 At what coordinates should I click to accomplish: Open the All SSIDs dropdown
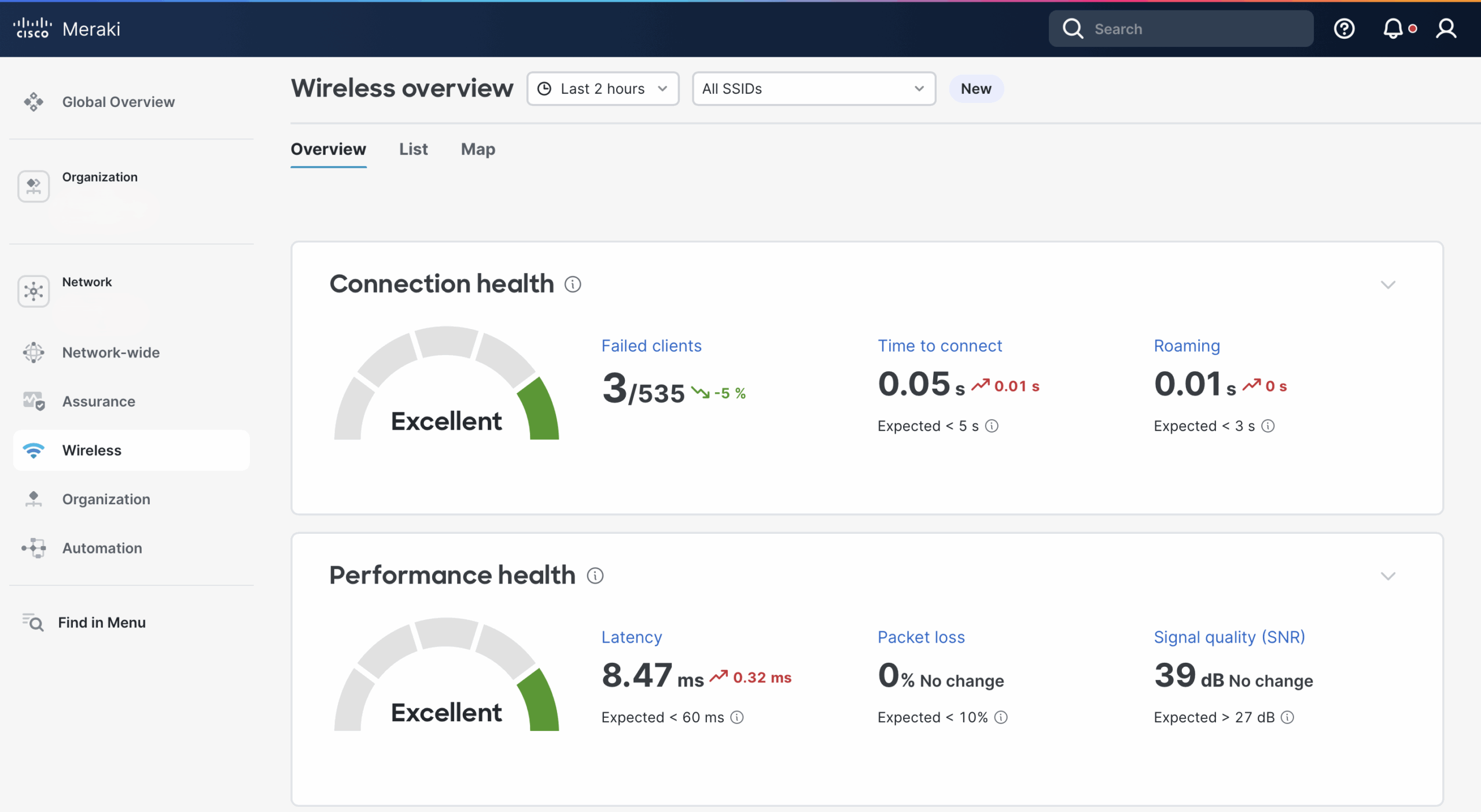coord(813,88)
